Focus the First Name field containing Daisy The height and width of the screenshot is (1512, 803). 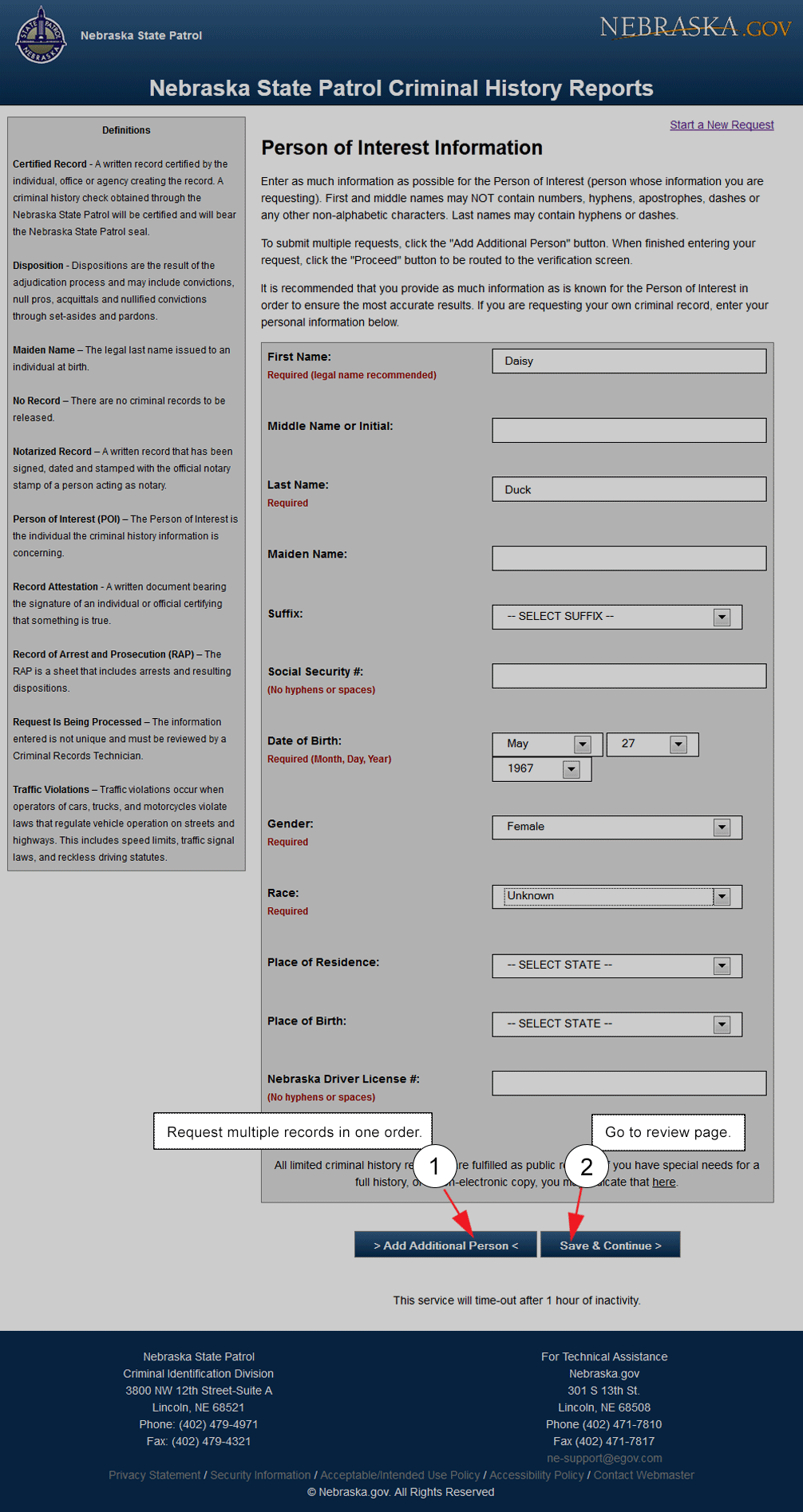pyautogui.click(x=629, y=361)
